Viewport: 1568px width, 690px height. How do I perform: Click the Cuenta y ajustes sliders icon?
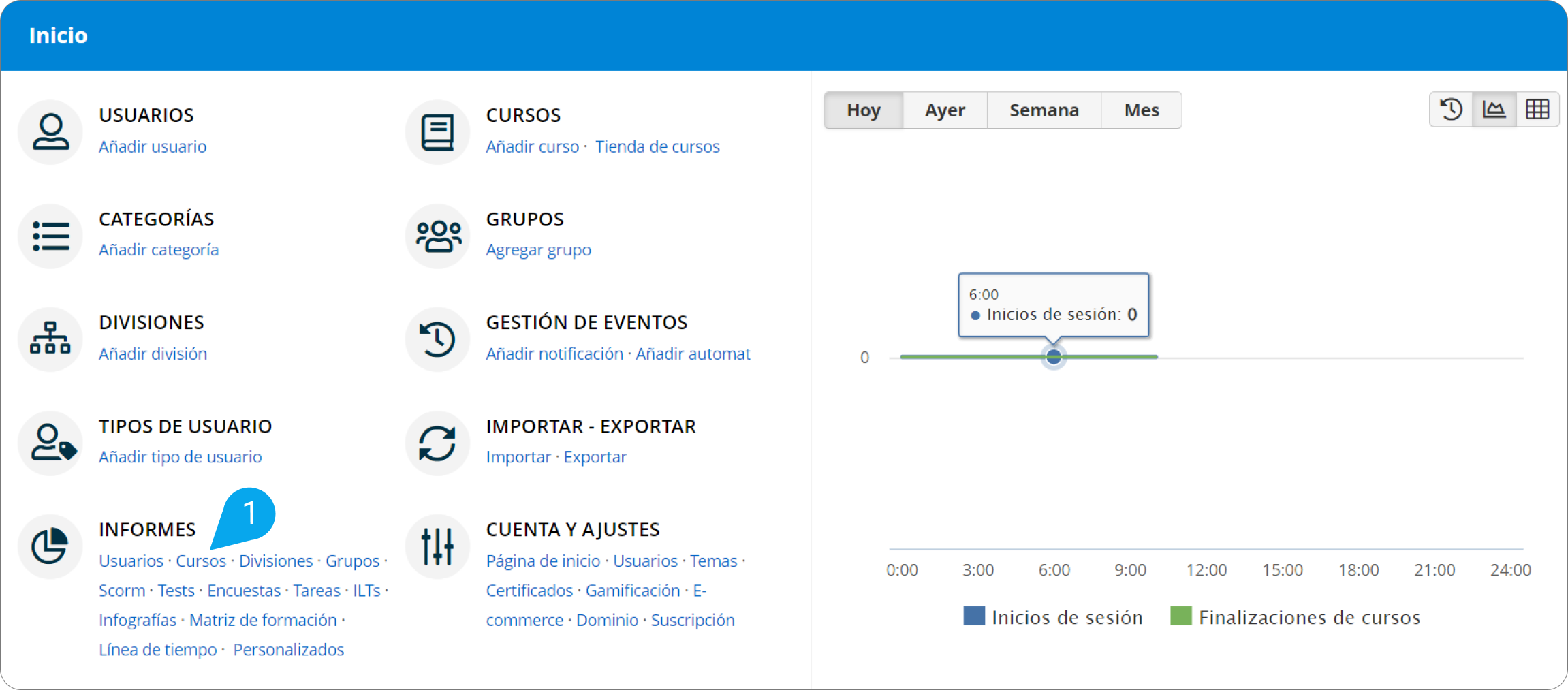pos(437,546)
